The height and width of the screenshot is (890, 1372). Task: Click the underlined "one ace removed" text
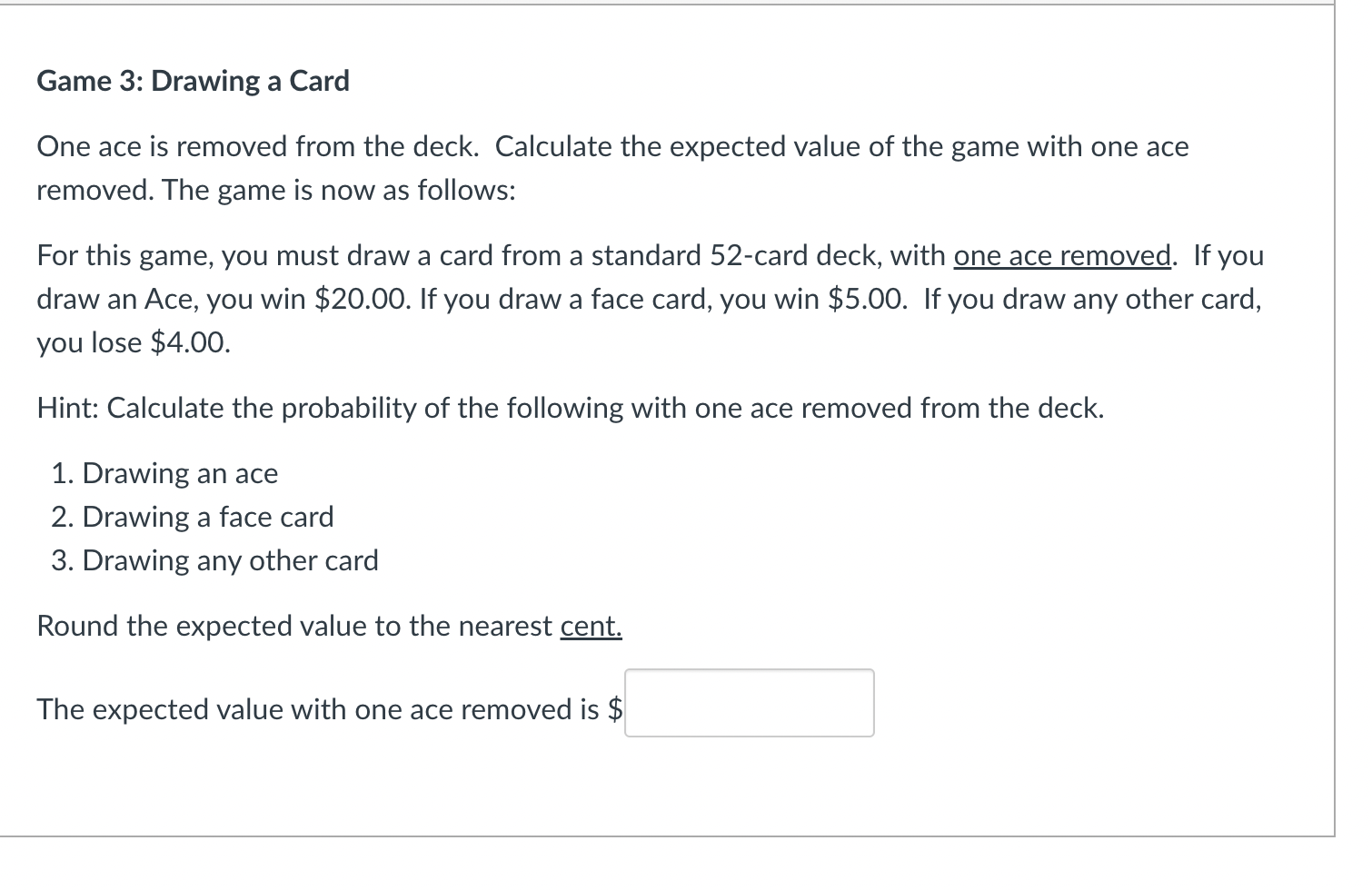(x=1062, y=256)
